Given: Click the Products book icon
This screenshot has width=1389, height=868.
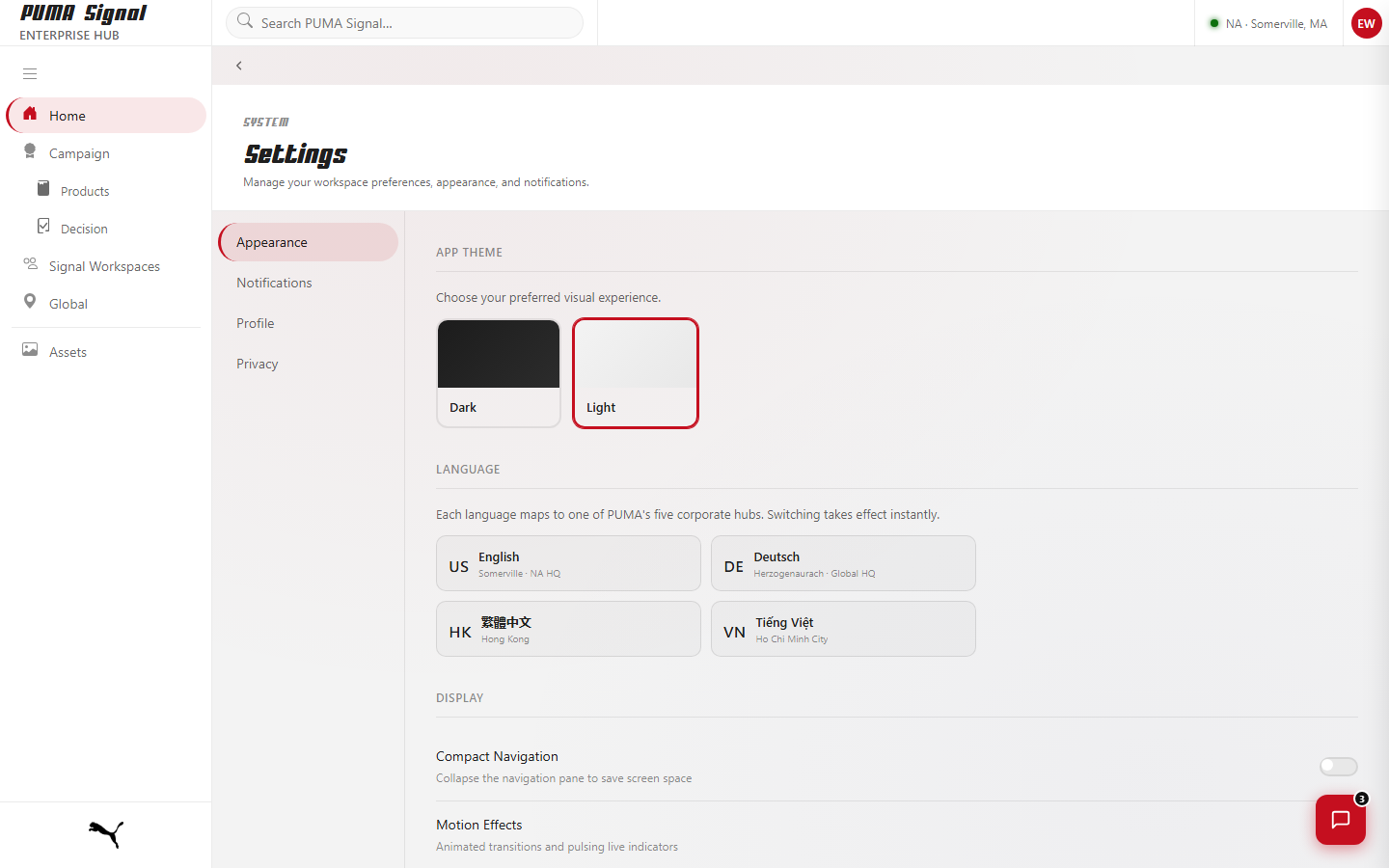Looking at the screenshot, I should click(x=43, y=188).
